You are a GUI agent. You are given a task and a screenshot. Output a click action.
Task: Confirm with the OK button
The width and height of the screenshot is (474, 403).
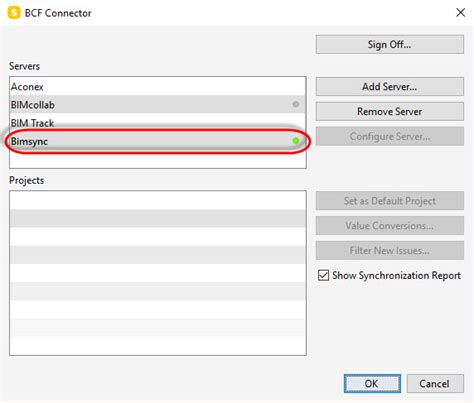[372, 383]
